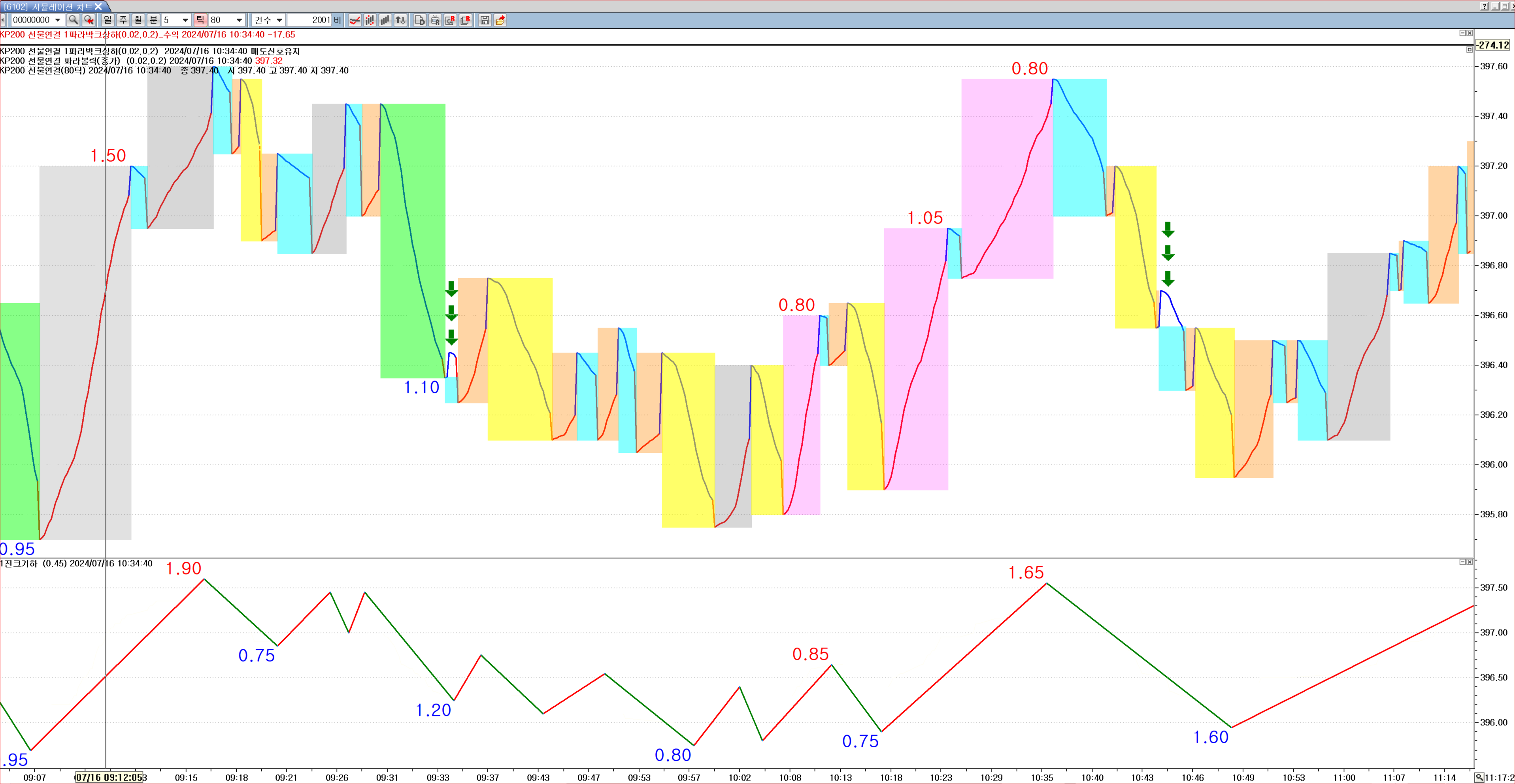1515x784 pixels.
Task: Click the magnifier search icon beside symbol code
Action: point(73,20)
